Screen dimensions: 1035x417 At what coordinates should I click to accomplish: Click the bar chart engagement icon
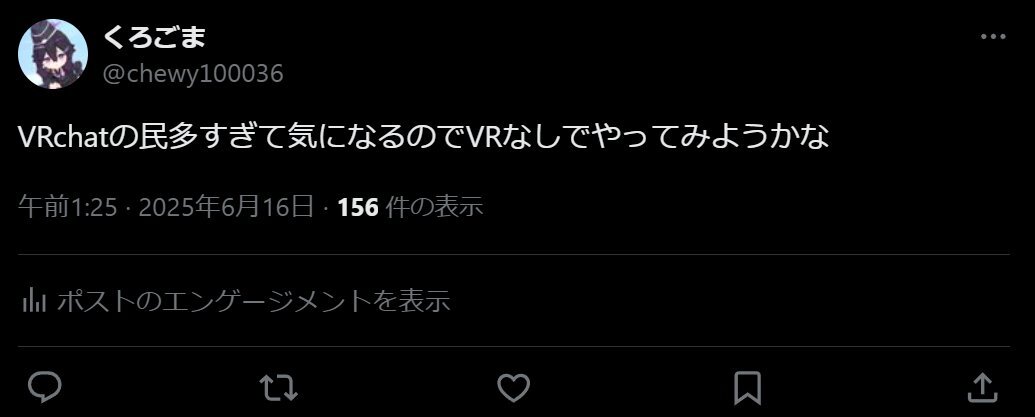34,301
